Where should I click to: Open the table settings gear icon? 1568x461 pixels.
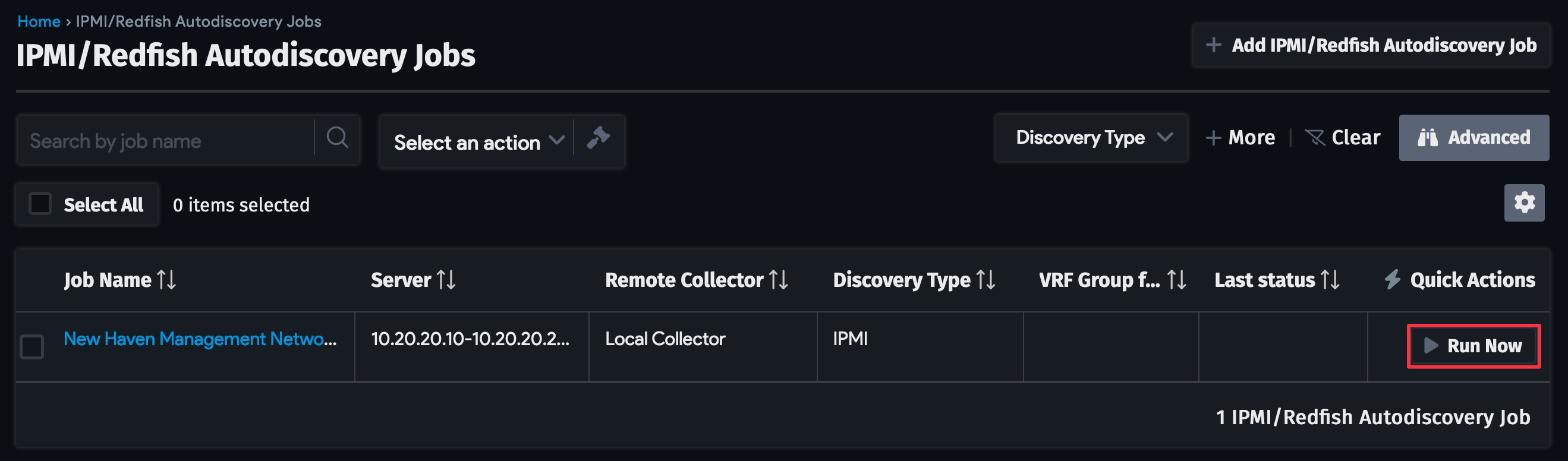(x=1523, y=202)
